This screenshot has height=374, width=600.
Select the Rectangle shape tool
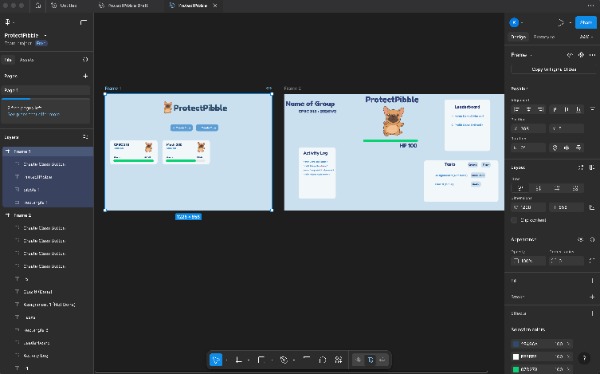point(261,360)
